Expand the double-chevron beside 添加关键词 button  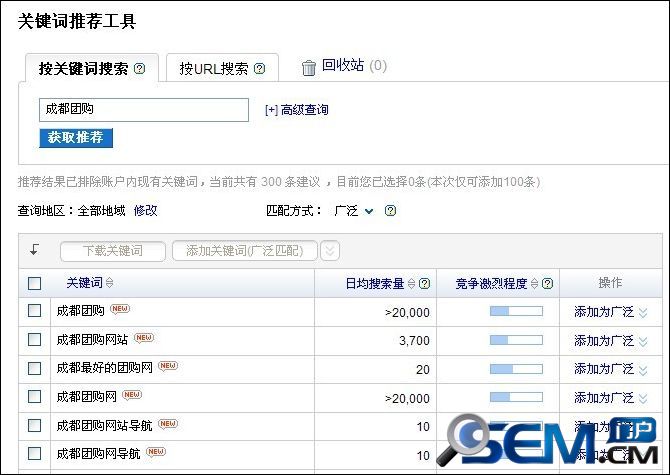pos(330,251)
